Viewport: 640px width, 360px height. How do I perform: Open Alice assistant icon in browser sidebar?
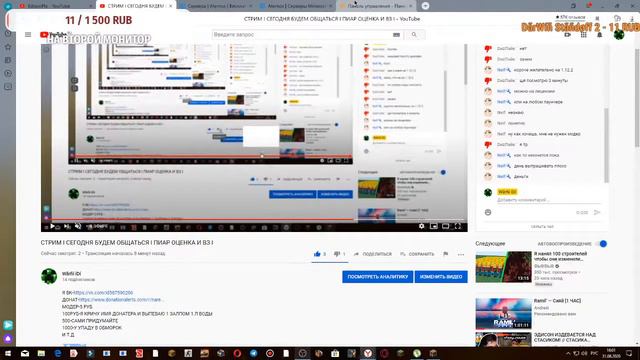(x=8, y=339)
